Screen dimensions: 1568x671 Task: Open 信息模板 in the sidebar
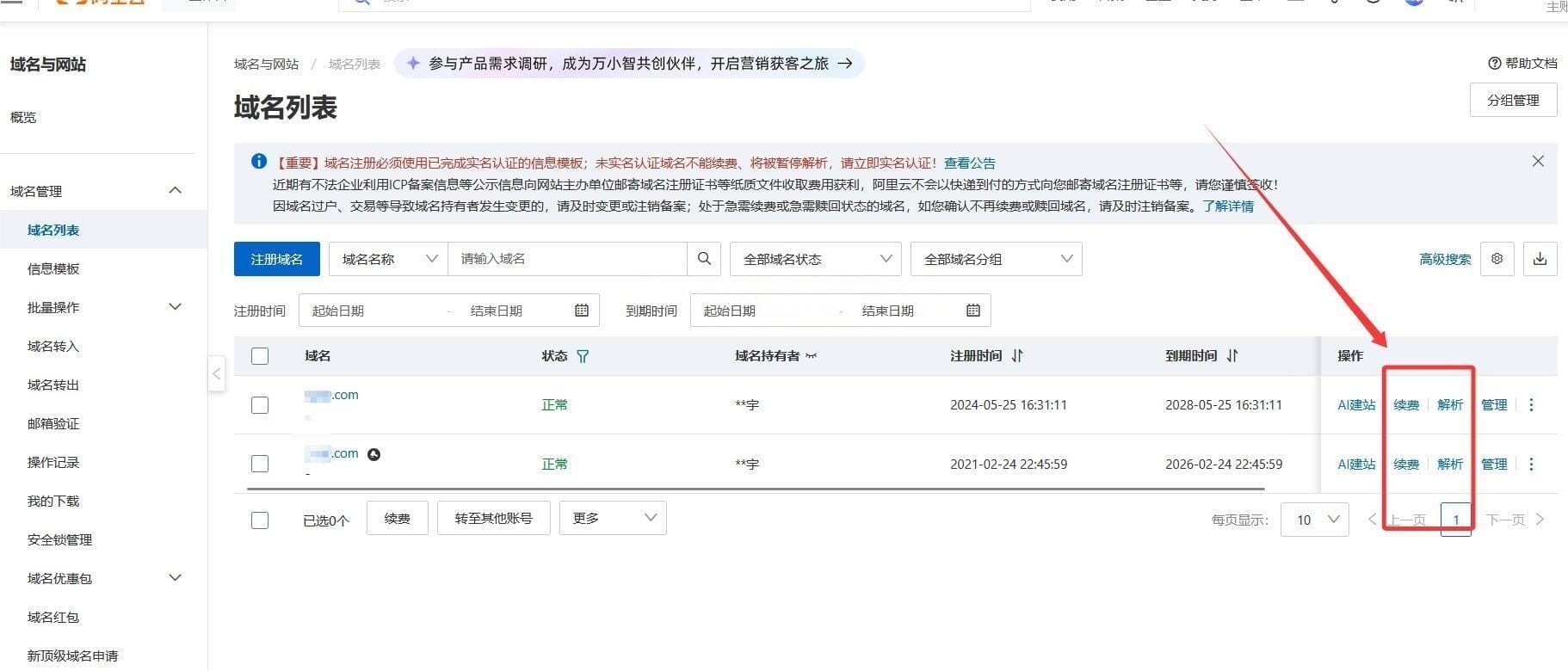(53, 268)
